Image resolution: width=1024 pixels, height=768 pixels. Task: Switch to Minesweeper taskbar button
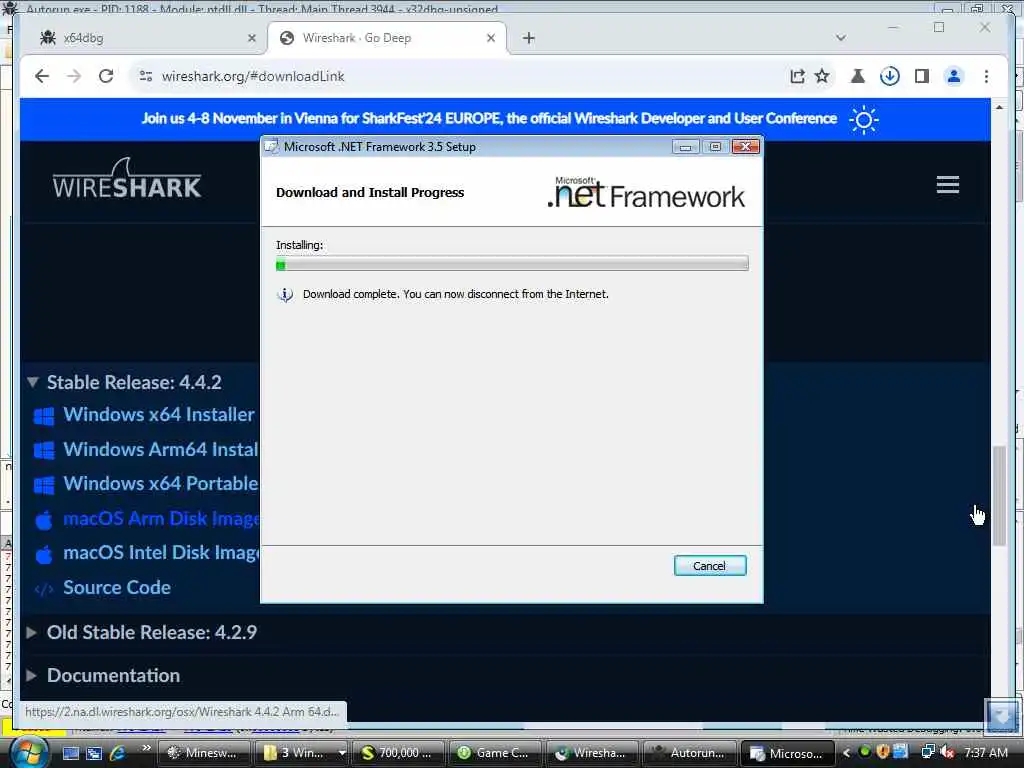click(204, 753)
